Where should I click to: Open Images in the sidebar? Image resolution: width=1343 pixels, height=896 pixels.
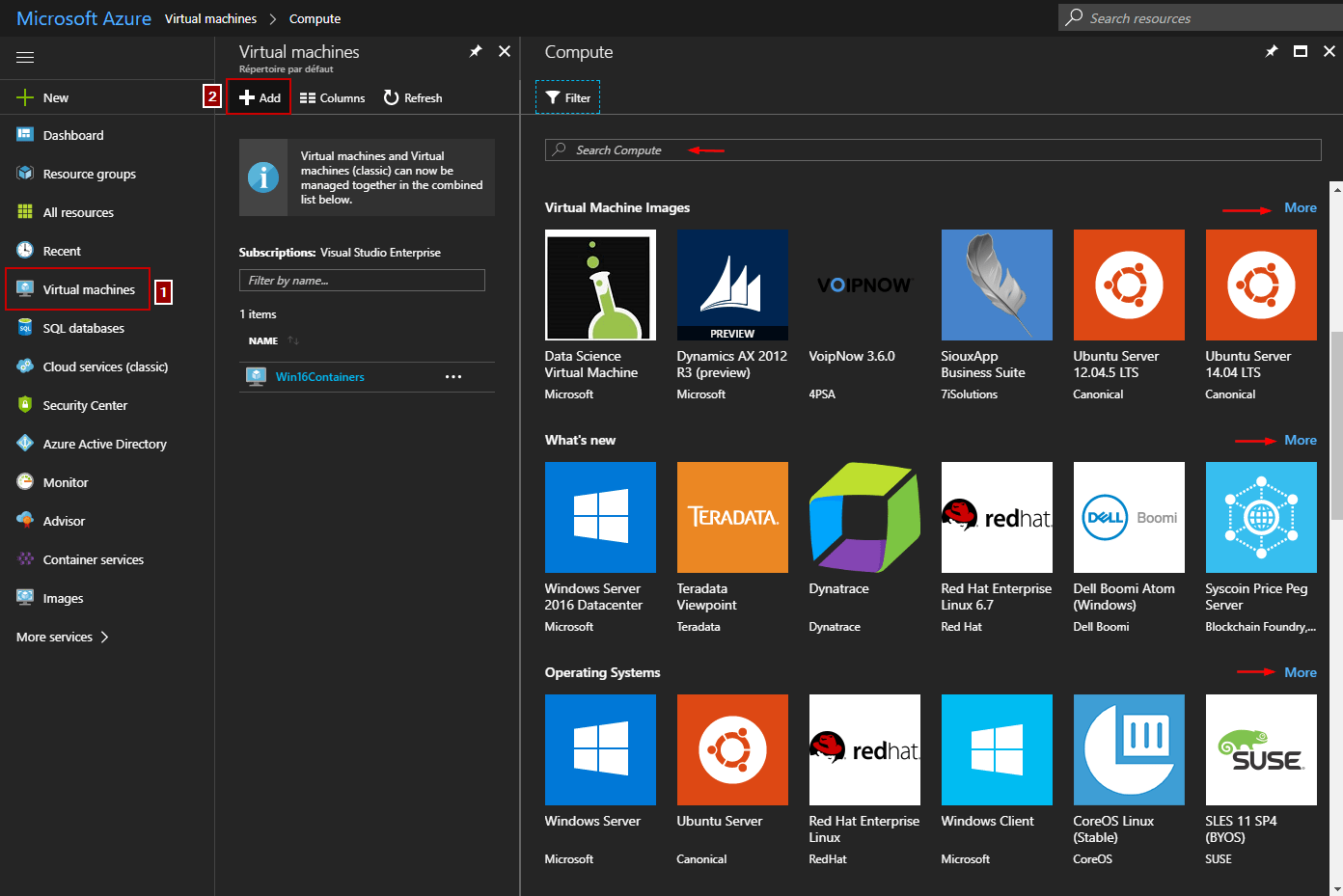tap(63, 598)
